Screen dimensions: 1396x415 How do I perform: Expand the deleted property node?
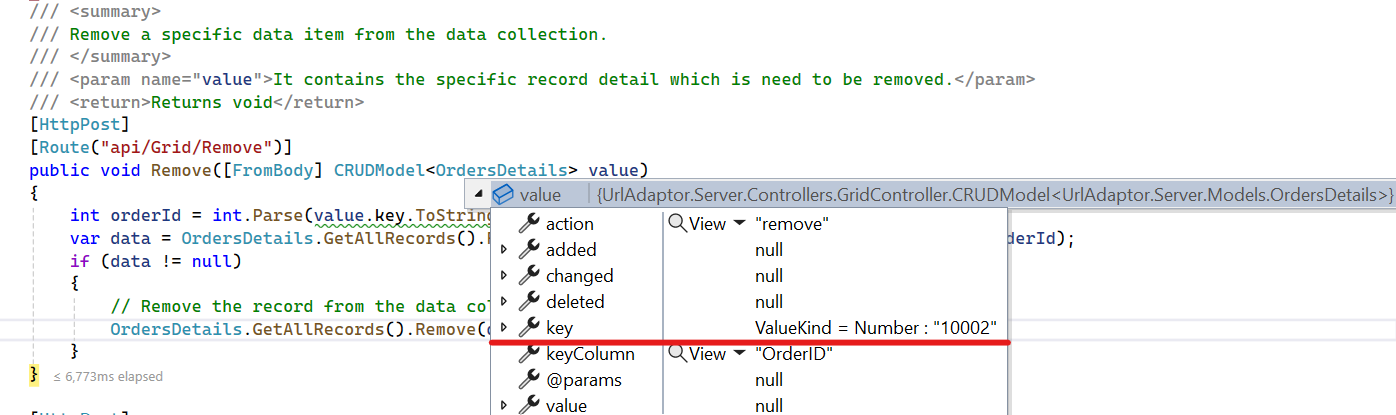tap(503, 302)
